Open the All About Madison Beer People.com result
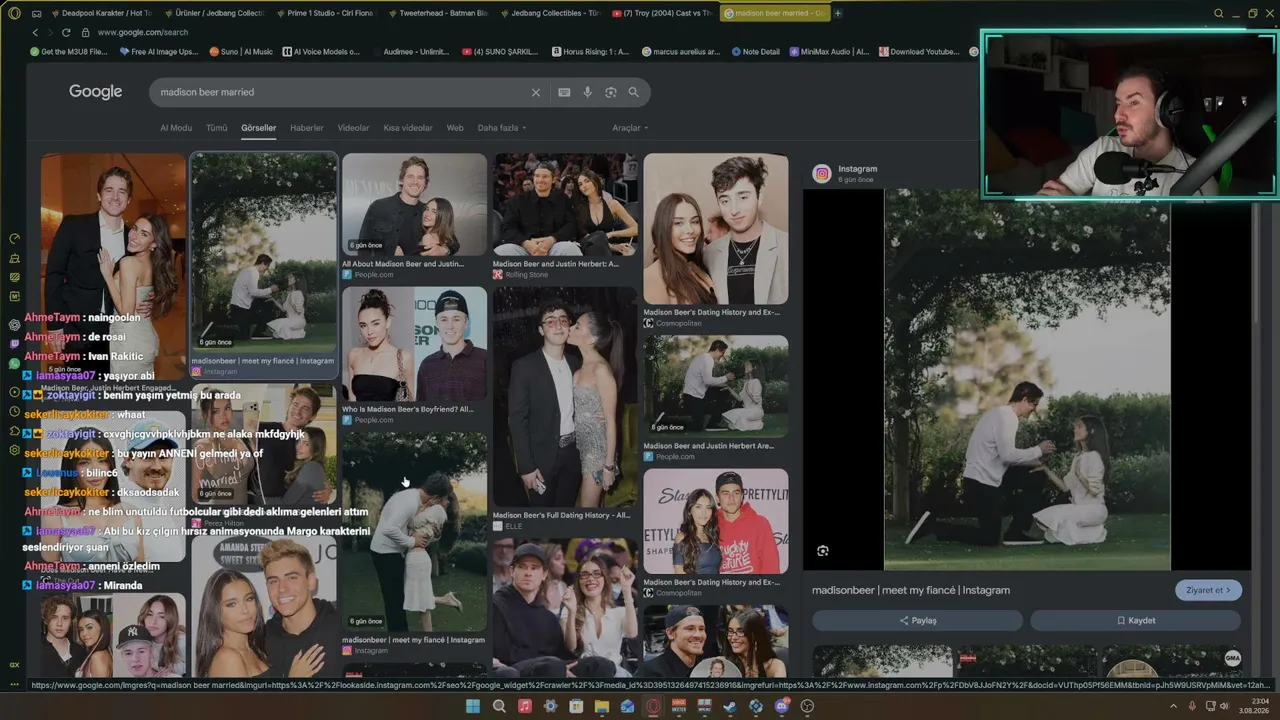Viewport: 1280px width, 720px height. (x=414, y=216)
